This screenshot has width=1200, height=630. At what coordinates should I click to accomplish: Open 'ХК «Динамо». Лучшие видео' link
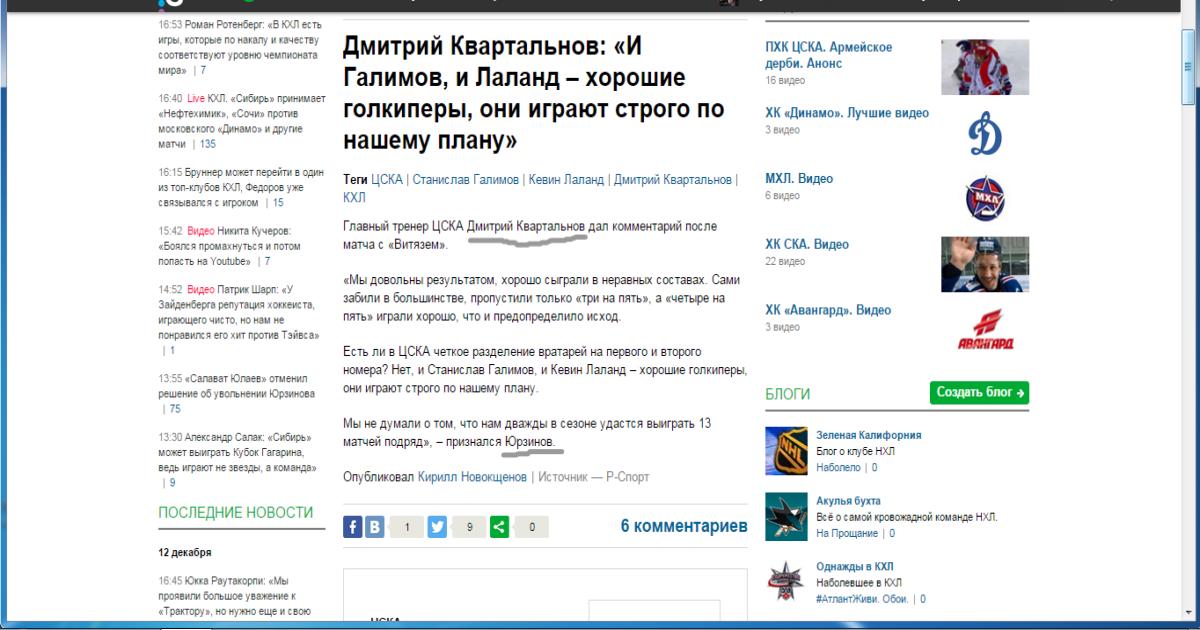[846, 114]
